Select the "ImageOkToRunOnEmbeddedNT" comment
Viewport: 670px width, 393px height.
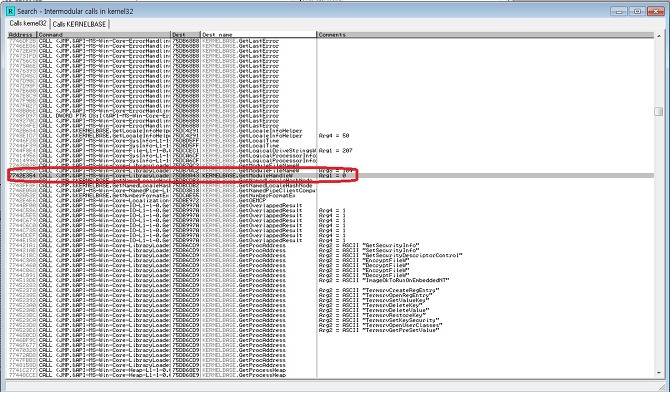[x=384, y=280]
